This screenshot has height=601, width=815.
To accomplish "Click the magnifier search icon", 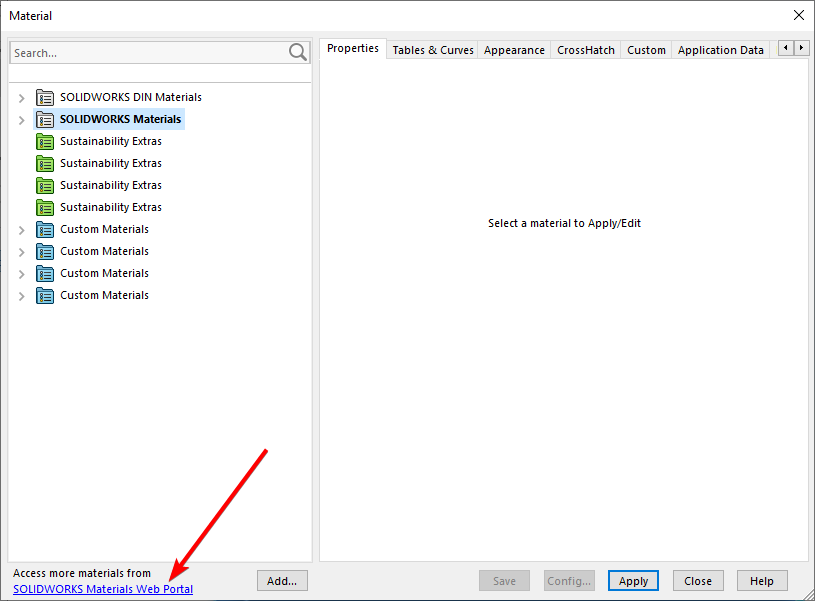I will pyautogui.click(x=298, y=52).
